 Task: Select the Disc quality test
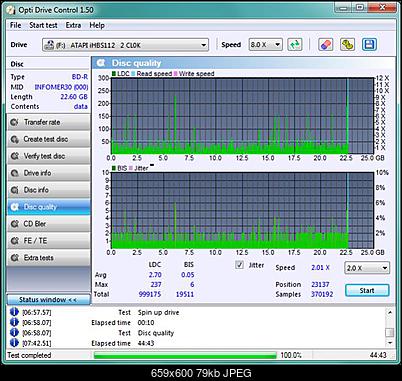(x=49, y=207)
